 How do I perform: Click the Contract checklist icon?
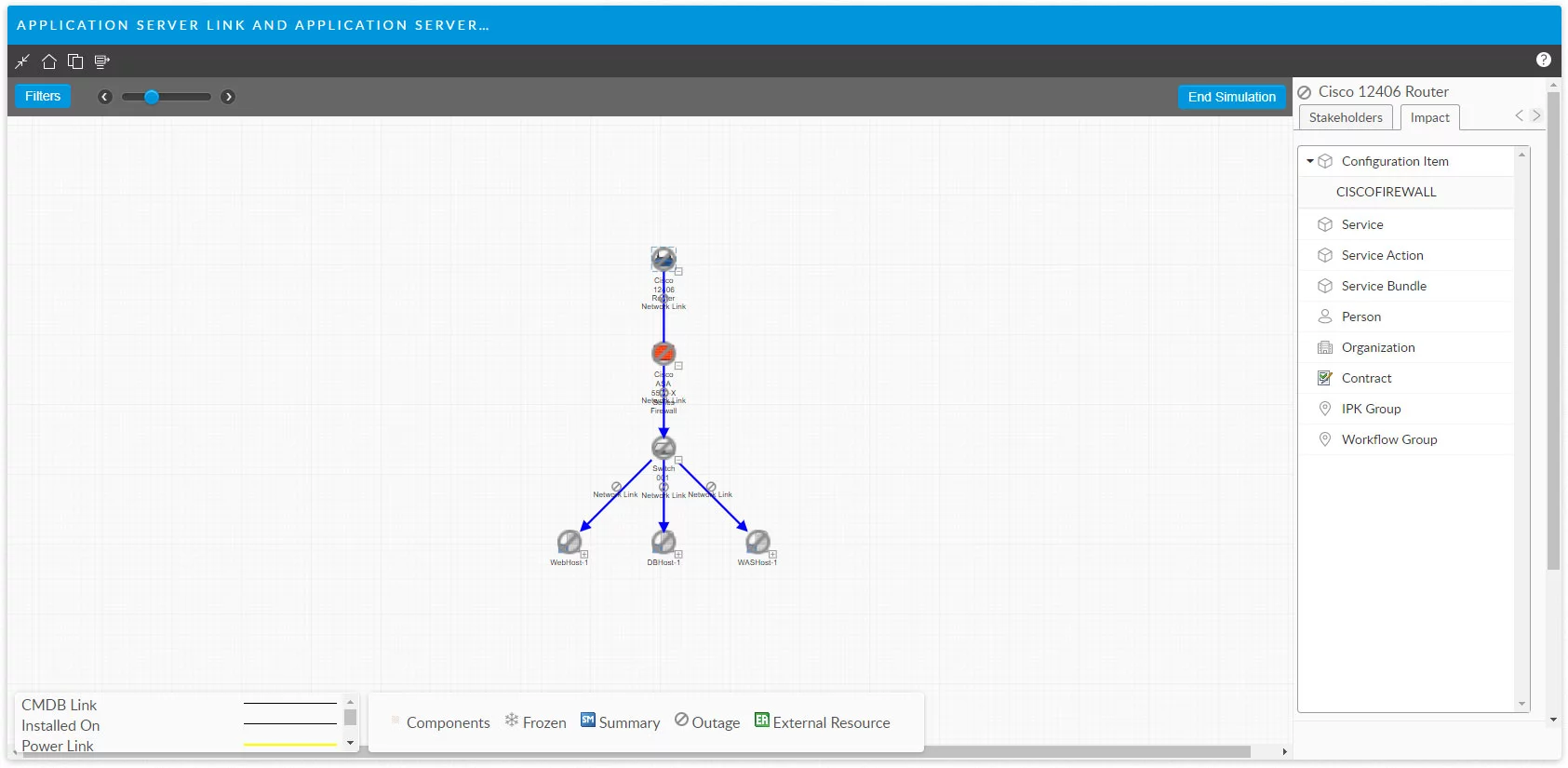click(1325, 378)
